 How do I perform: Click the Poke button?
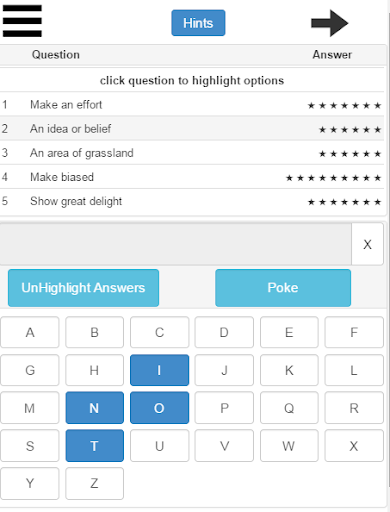coord(283,288)
